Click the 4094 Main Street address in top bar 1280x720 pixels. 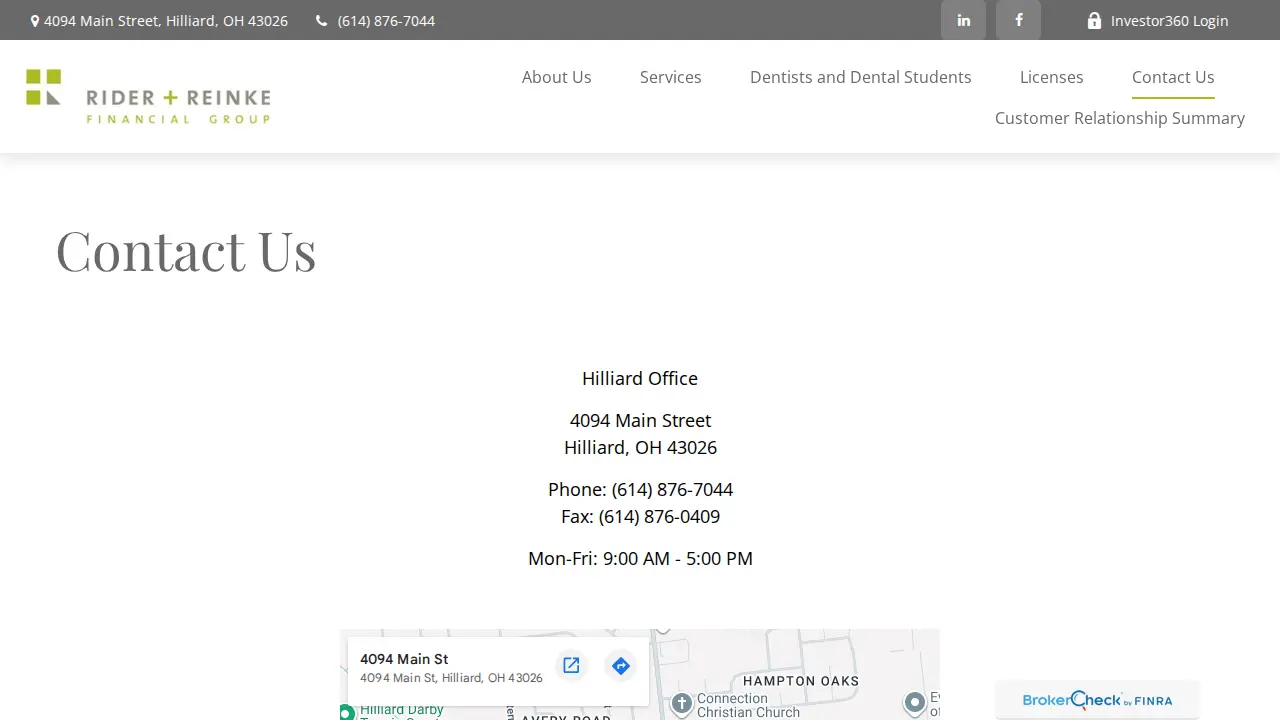click(166, 21)
